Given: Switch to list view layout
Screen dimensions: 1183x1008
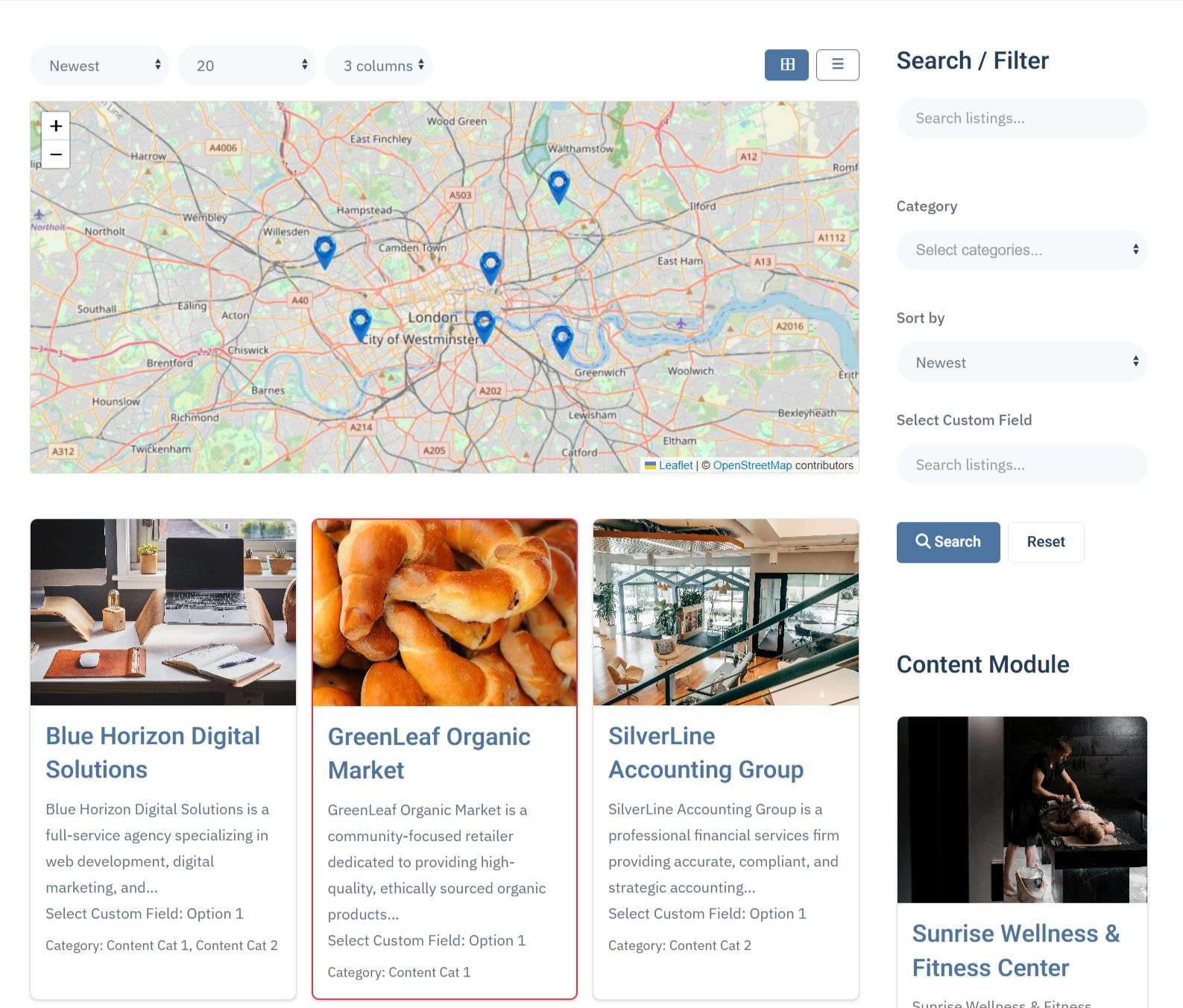Looking at the screenshot, I should point(838,65).
